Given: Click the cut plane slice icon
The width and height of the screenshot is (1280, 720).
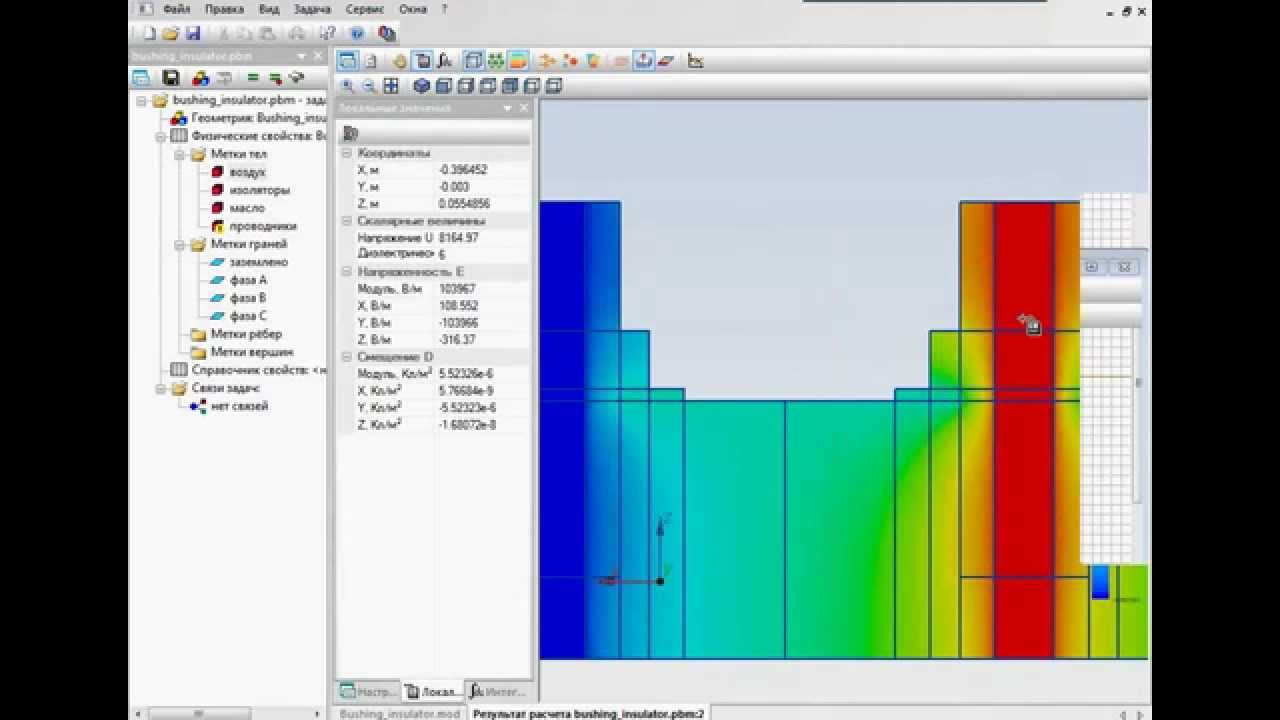Looking at the screenshot, I should (x=666, y=61).
